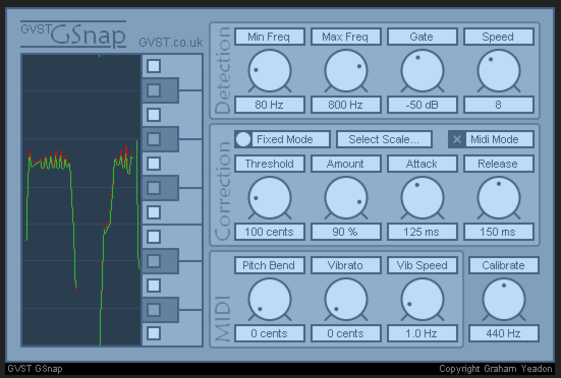Viewport: 561px width, 378px height.
Task: Click the Calibrate knob
Action: click(504, 299)
